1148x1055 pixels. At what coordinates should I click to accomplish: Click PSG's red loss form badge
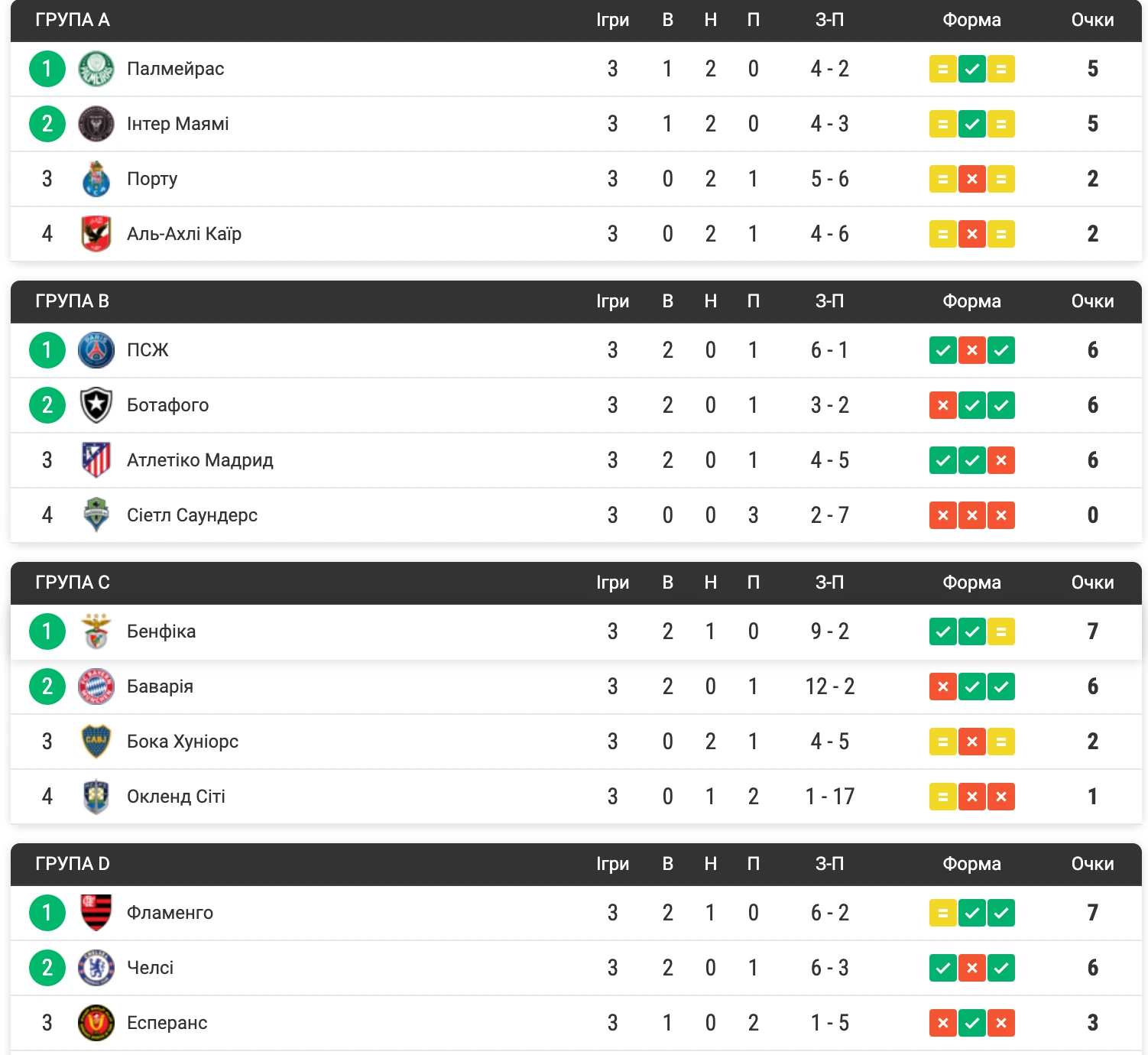pos(972,350)
